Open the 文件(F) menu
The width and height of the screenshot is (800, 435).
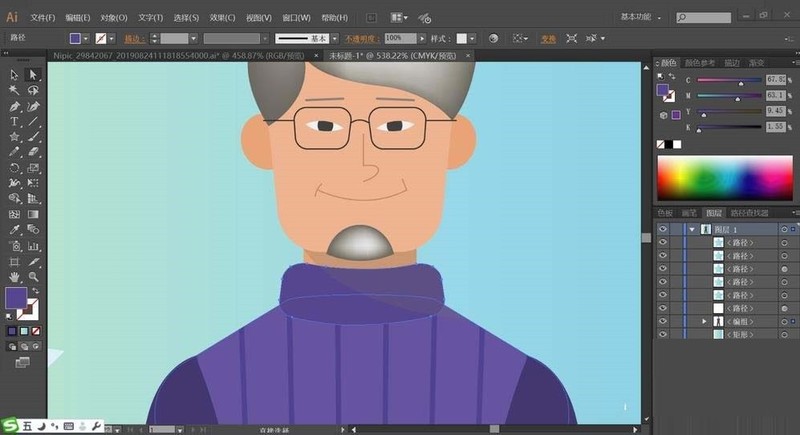[42, 17]
